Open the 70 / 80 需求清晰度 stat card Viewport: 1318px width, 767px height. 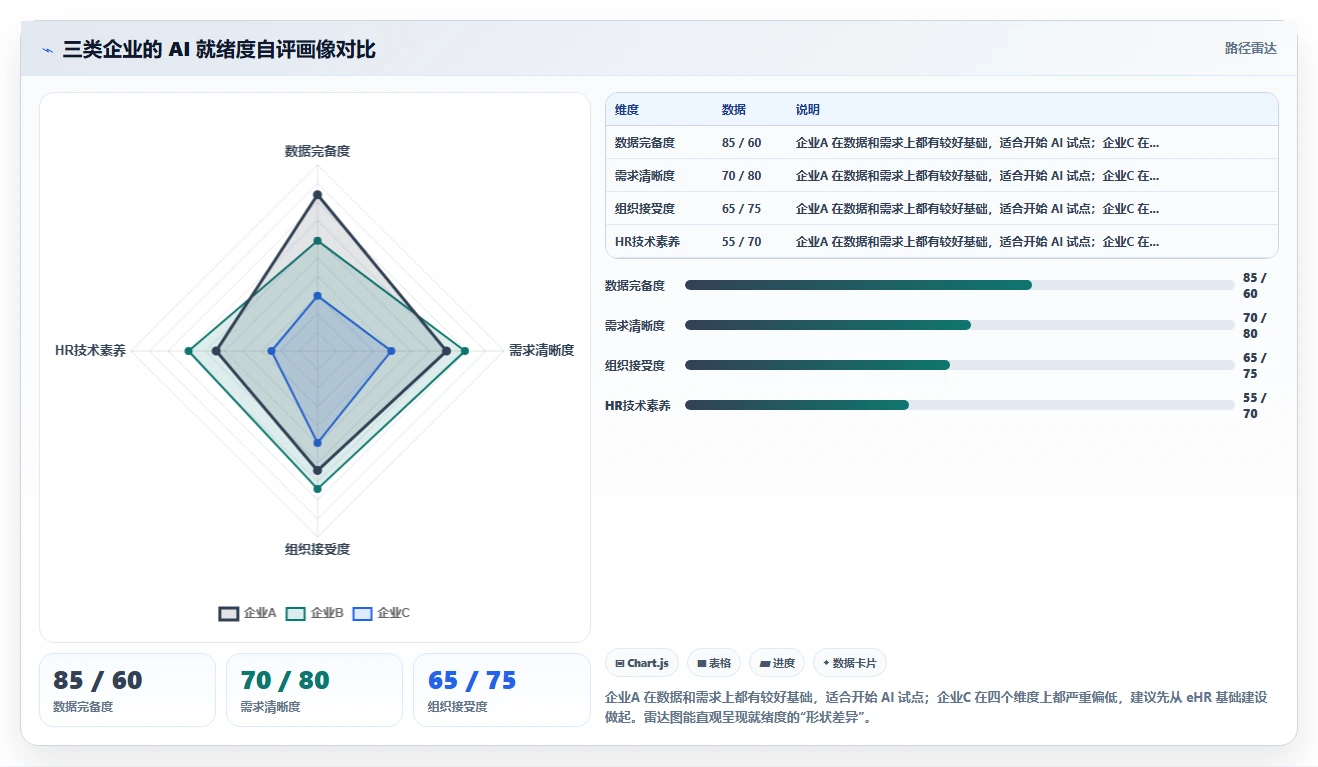coord(314,690)
